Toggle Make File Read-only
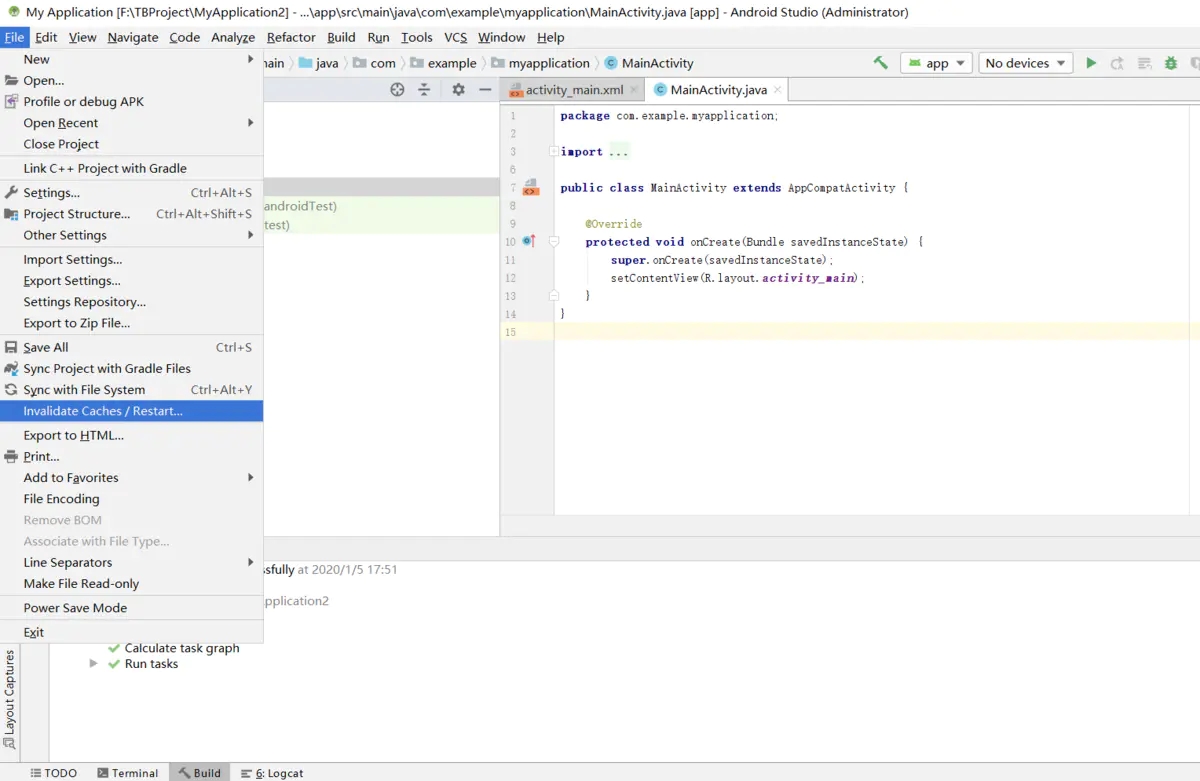The height and width of the screenshot is (781, 1200). [x=131, y=584]
